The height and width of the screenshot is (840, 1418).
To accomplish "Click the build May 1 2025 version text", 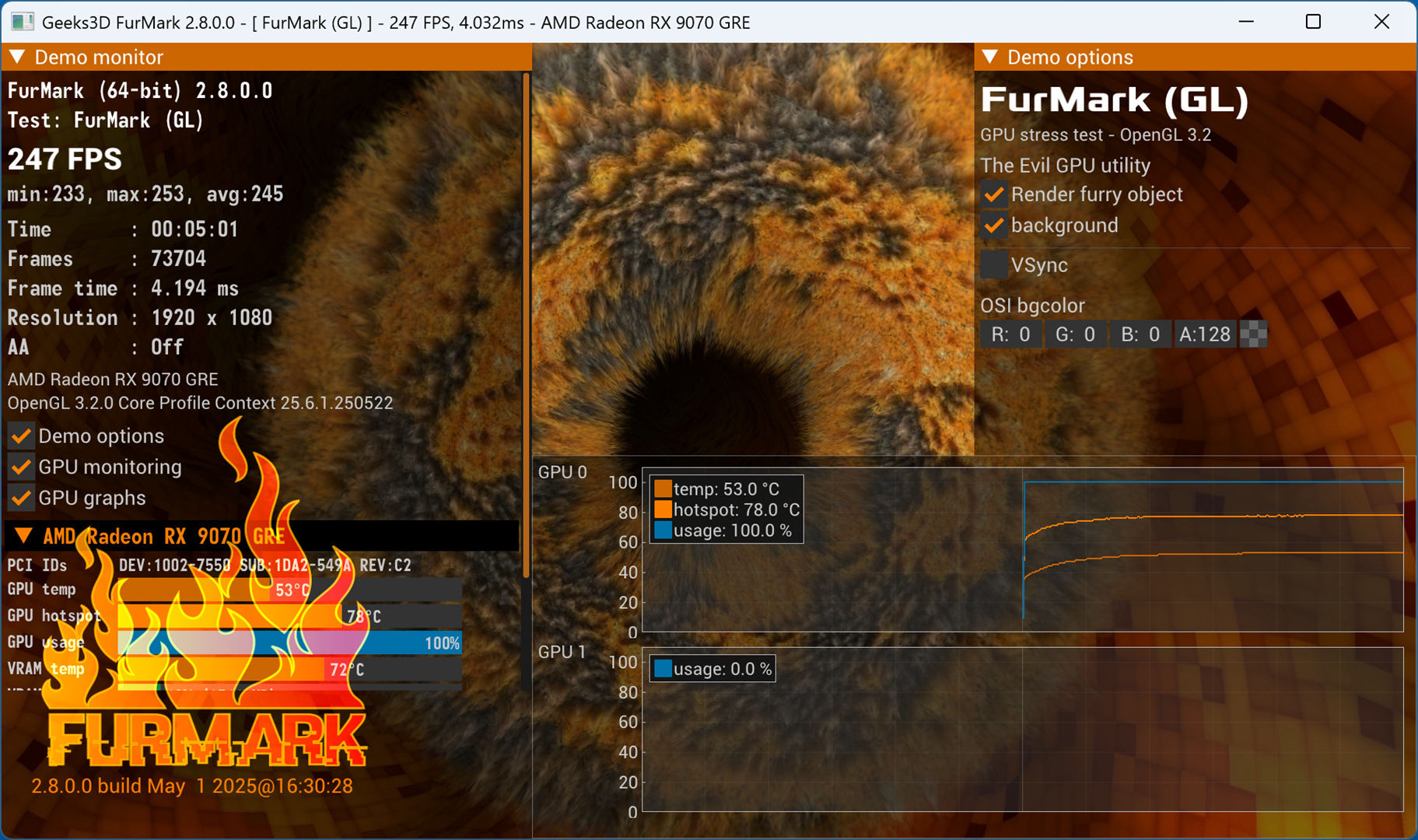I will pos(191,786).
